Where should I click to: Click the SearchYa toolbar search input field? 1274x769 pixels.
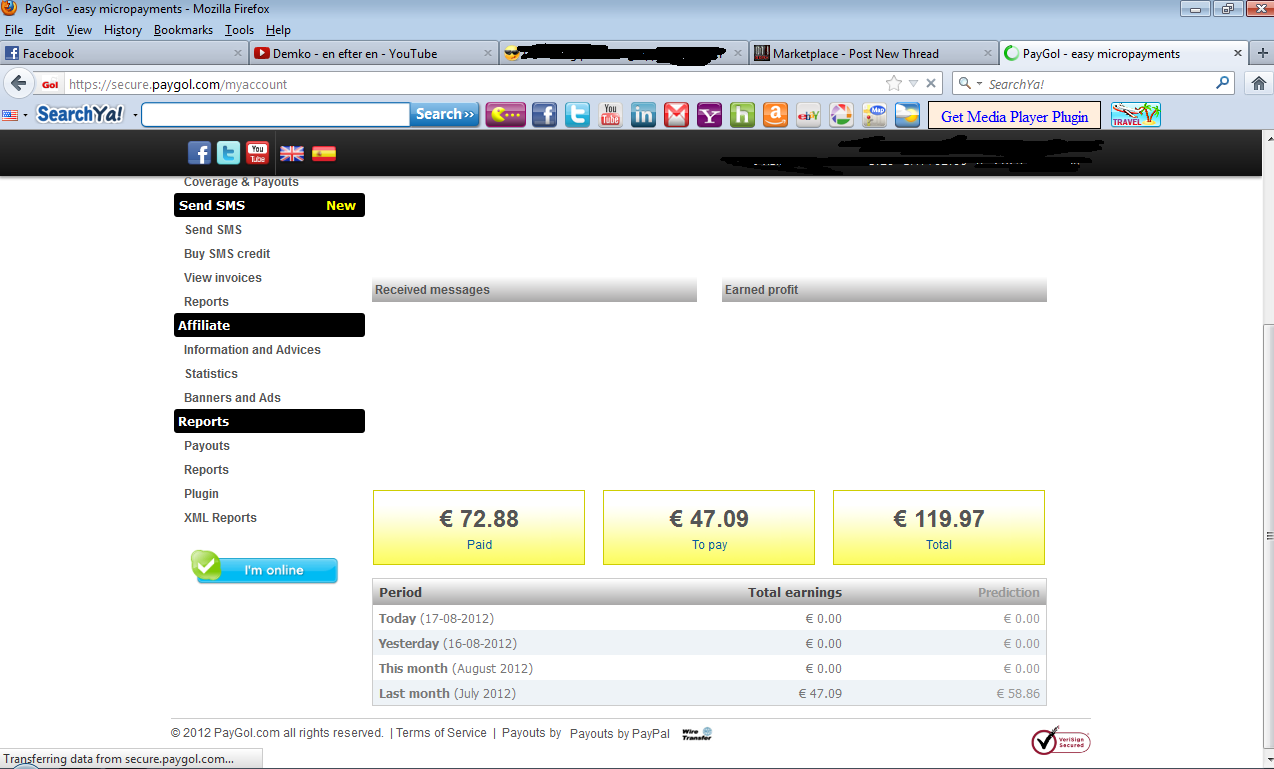coord(276,115)
